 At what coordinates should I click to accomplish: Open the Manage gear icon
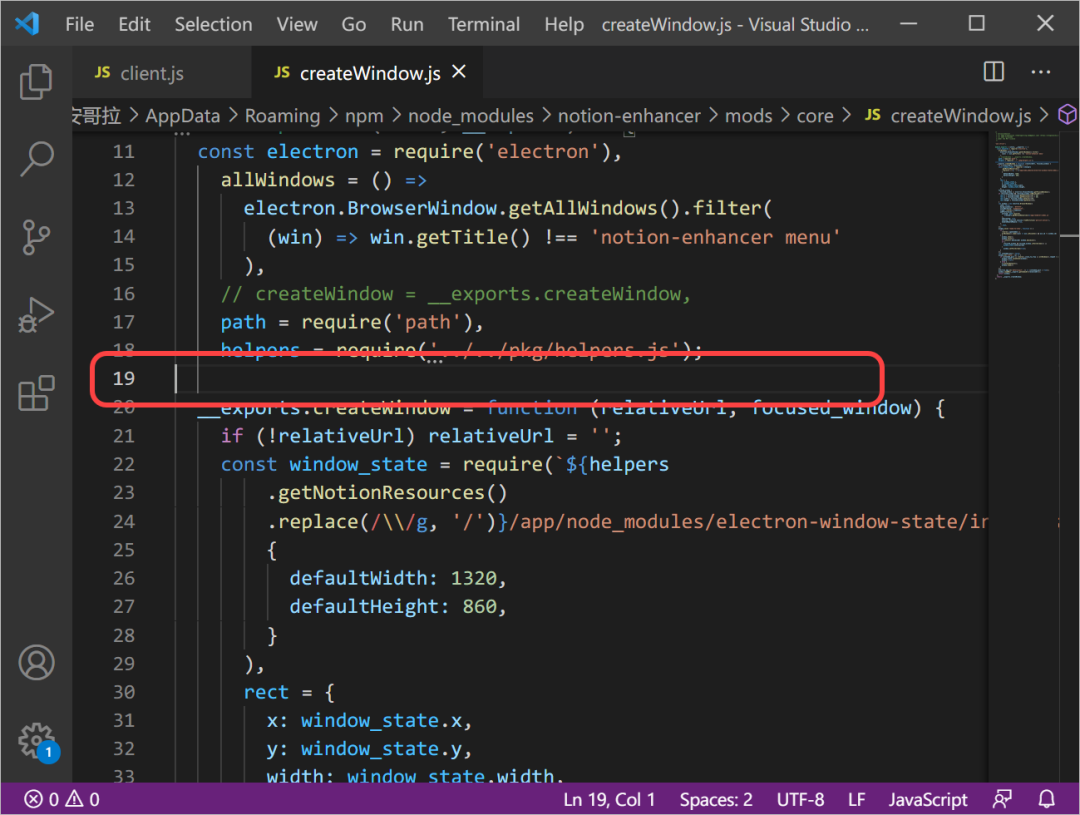(x=36, y=741)
